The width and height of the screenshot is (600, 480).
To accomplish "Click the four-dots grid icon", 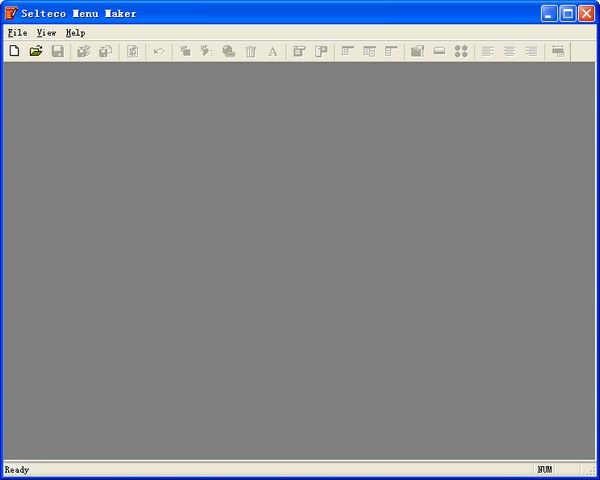I will pos(461,51).
